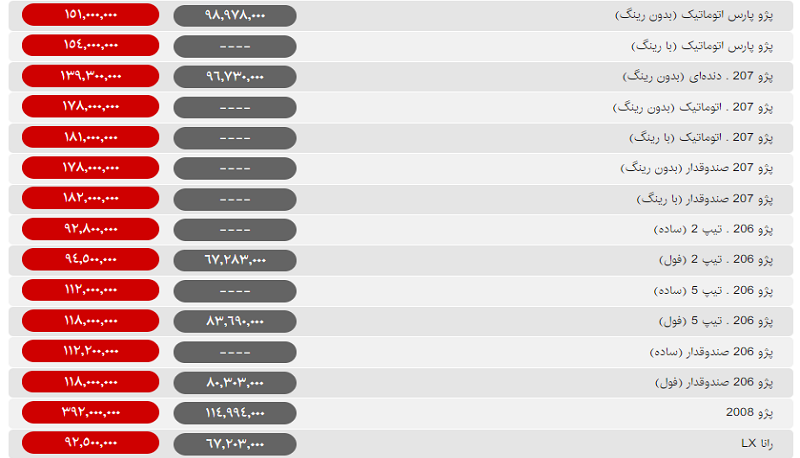Select the gray 67,203,000 factory price
Image resolution: width=800 pixels, height=458 pixels.
pos(235,444)
